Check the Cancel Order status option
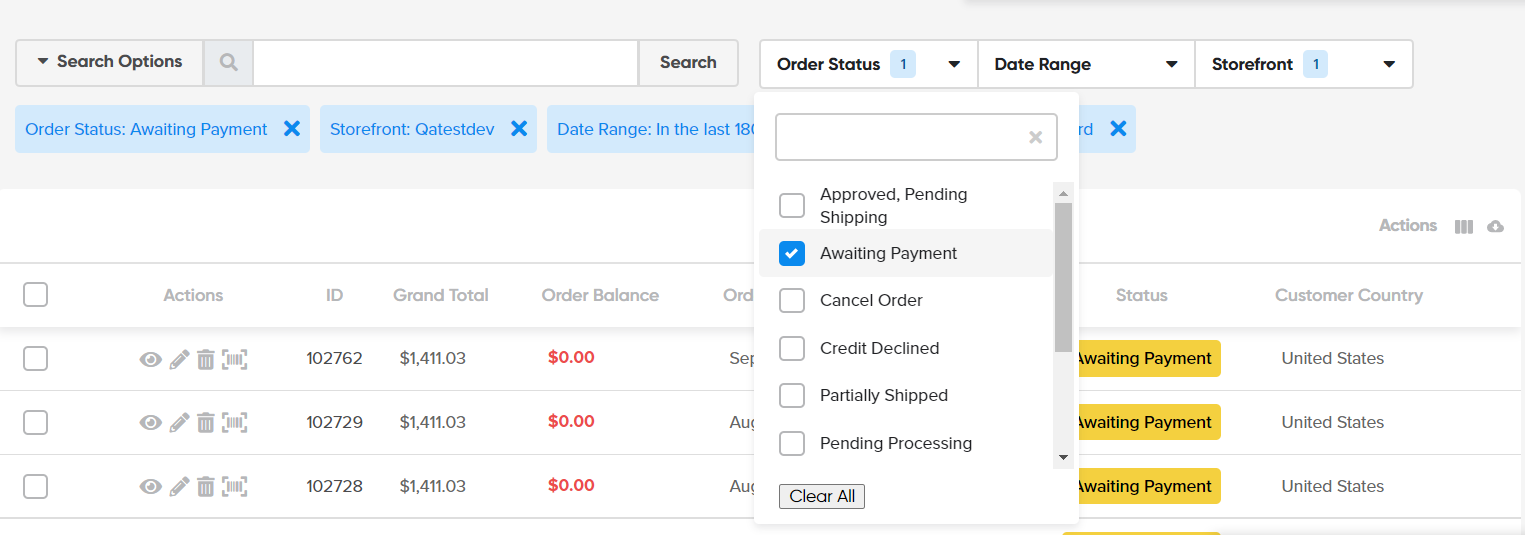Screen dimensions: 1525x535 point(792,301)
